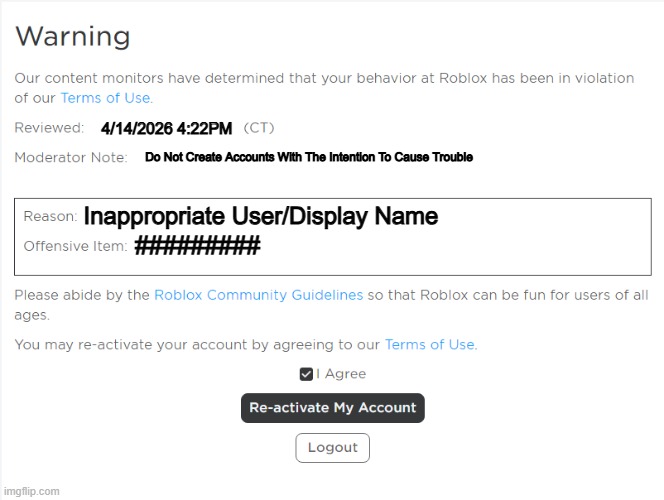
Task: Open the Roblox Community Guidelines link
Action: 258,295
